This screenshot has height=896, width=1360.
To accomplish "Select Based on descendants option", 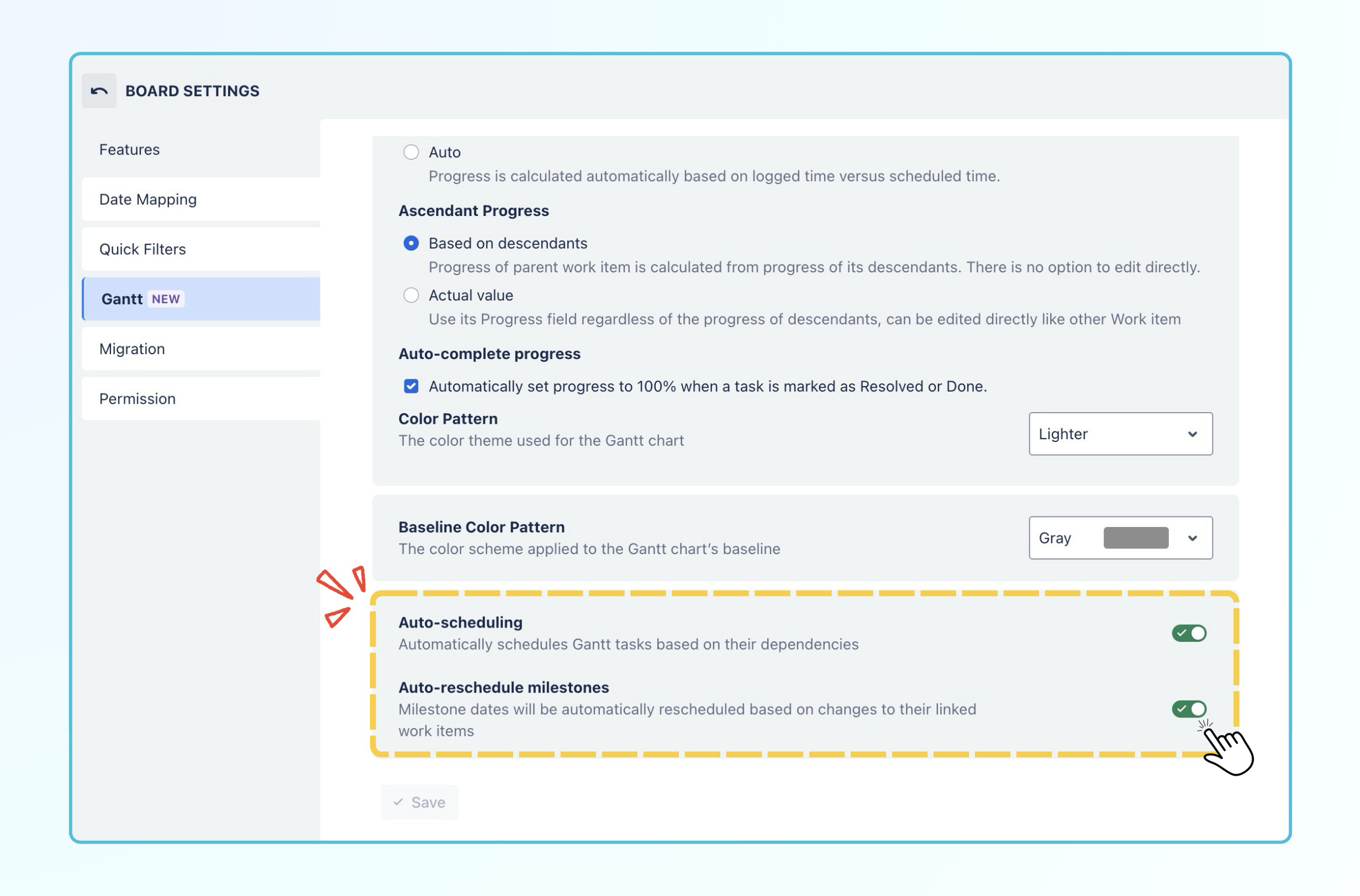I will (x=411, y=244).
